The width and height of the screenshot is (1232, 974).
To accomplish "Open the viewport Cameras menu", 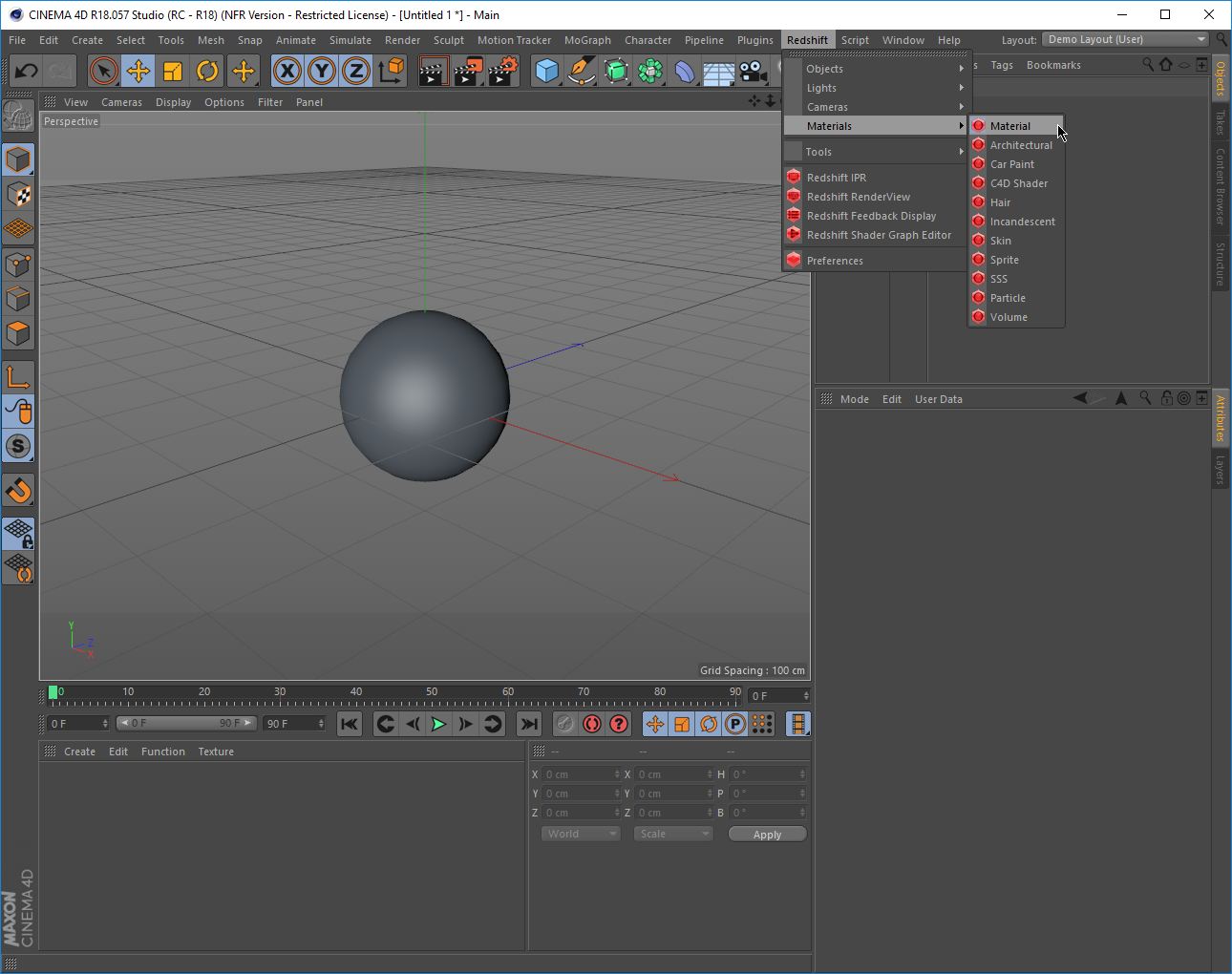I will click(x=121, y=102).
